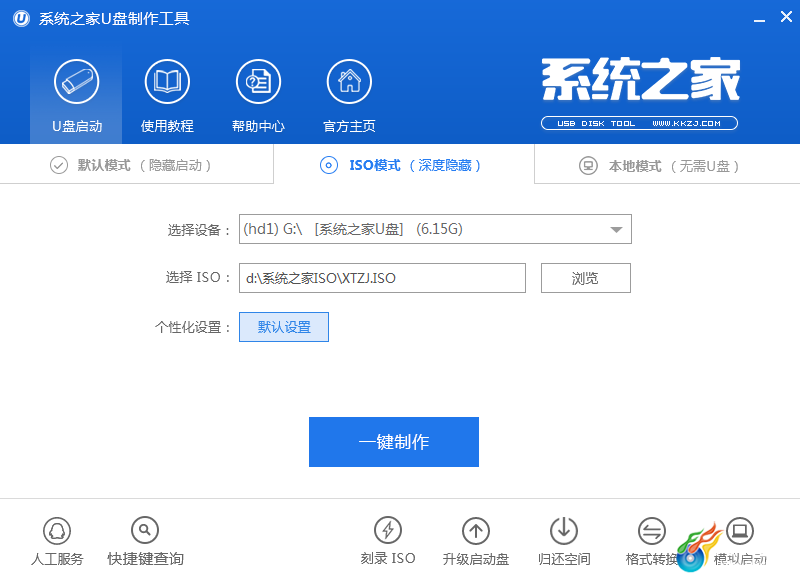Run 归还空间 restore space tool
Screen dimensions: 800x580
(564, 531)
